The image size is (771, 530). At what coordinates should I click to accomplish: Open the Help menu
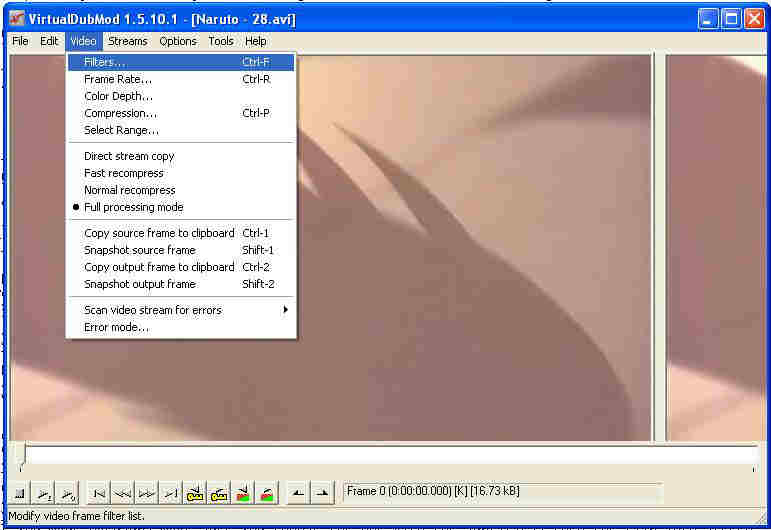(x=256, y=41)
